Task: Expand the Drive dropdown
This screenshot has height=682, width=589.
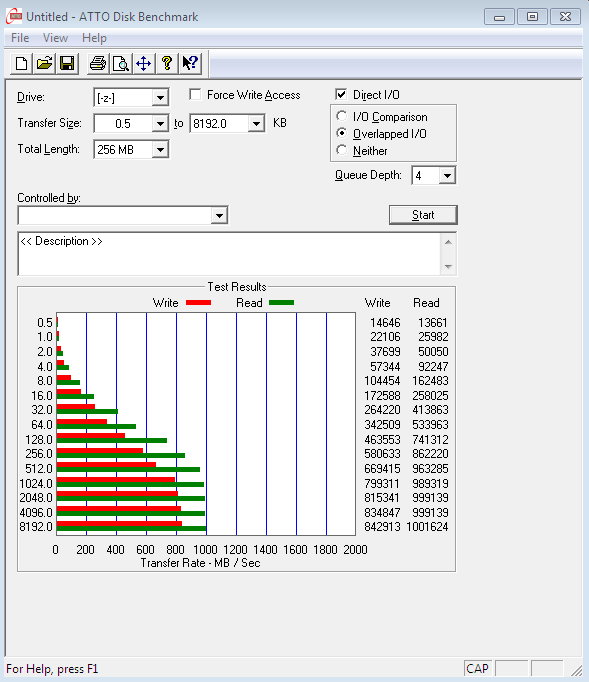Action: (x=160, y=98)
